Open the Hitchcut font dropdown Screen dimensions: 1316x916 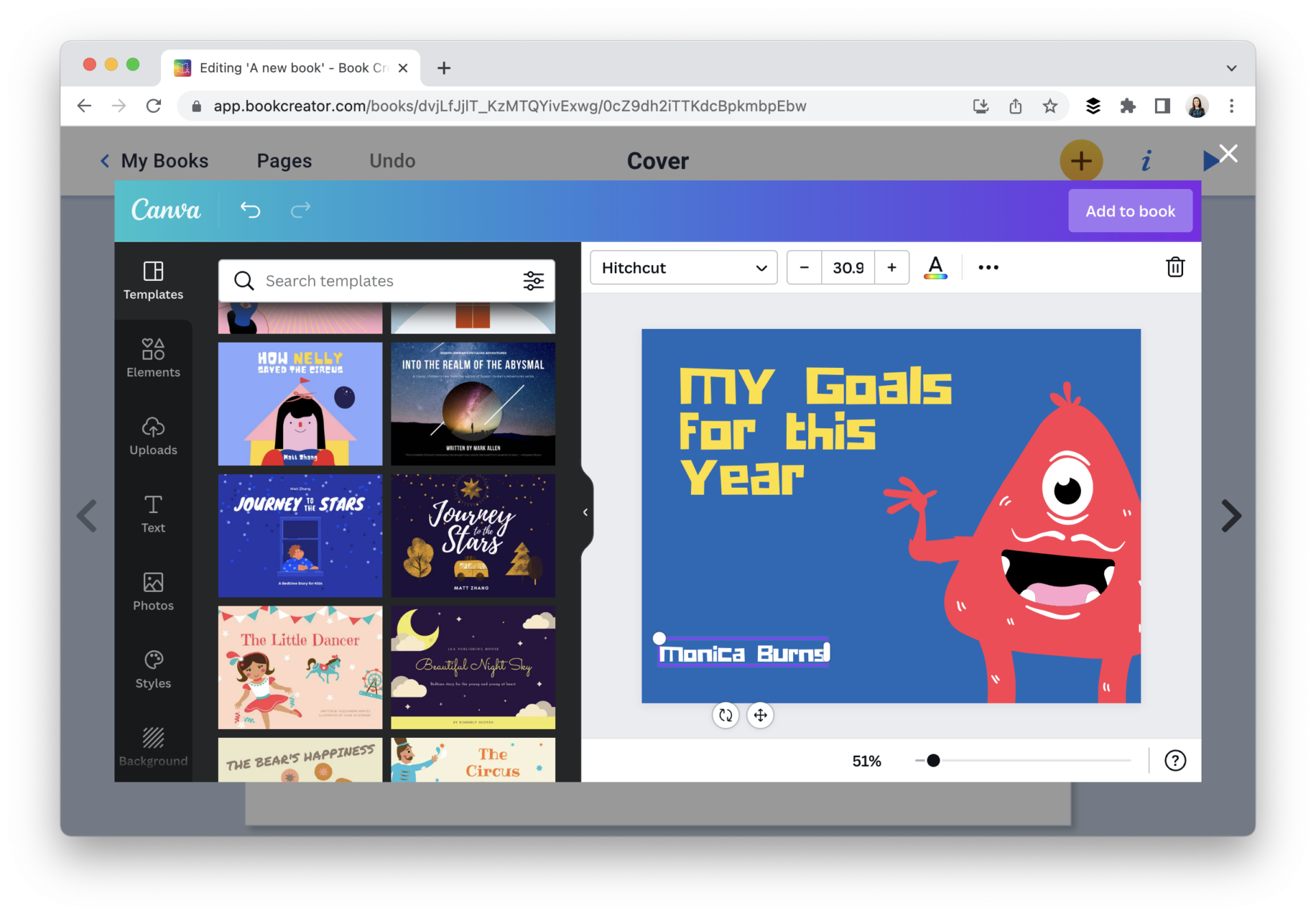(x=683, y=267)
